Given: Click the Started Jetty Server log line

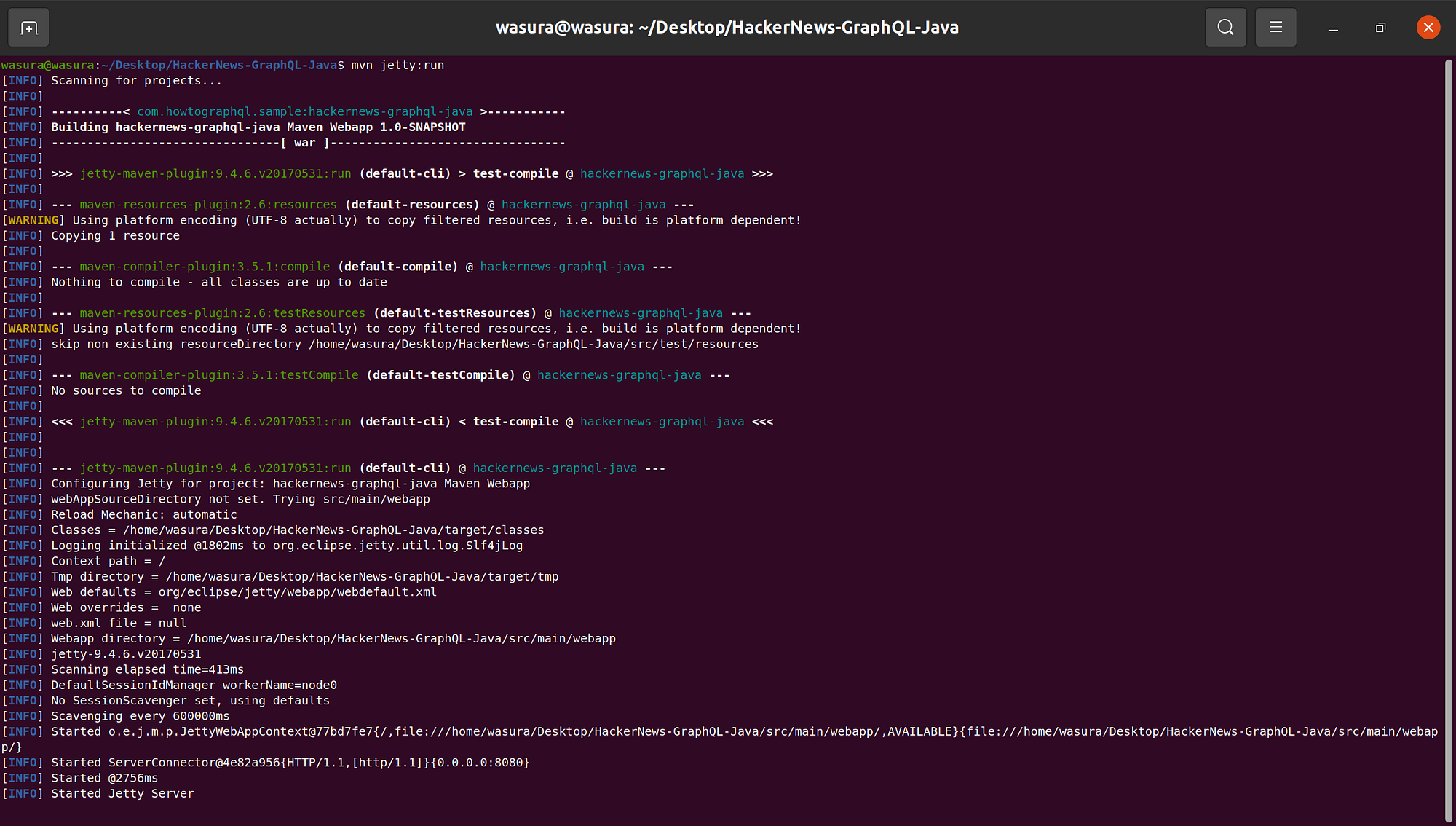Looking at the screenshot, I should (122, 793).
